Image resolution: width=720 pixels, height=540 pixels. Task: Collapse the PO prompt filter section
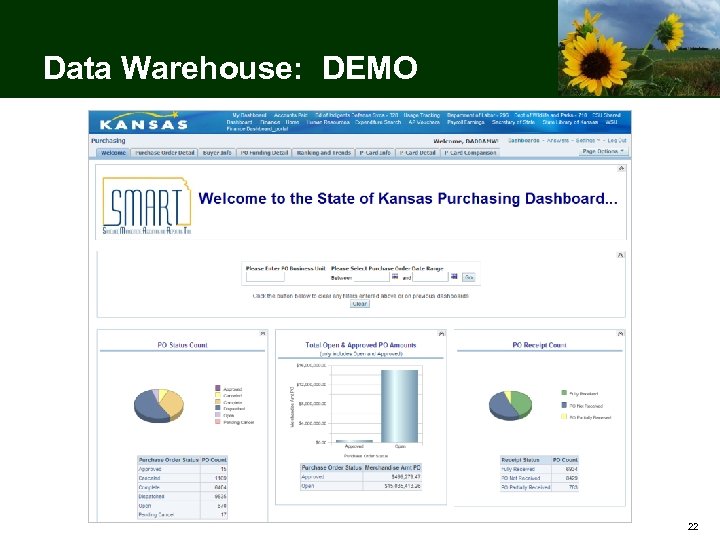620,255
